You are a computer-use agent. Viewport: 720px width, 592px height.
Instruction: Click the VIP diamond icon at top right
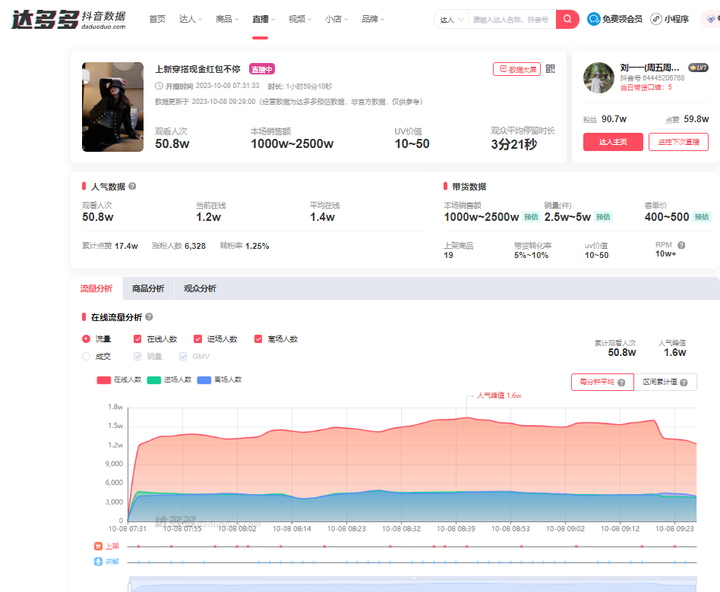coord(711,19)
